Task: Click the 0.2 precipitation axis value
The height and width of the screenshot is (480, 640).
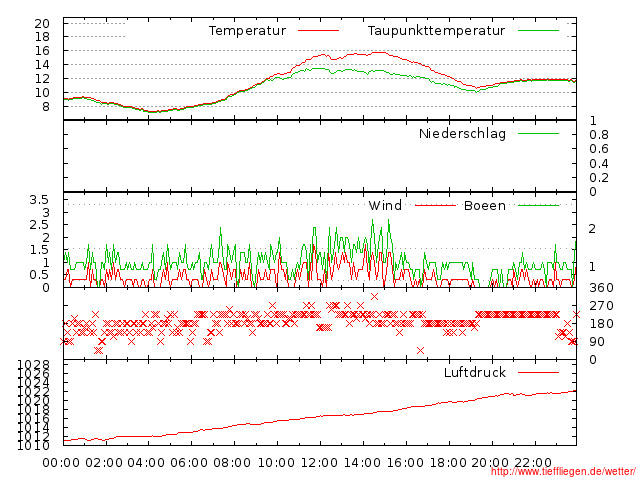Action: [x=599, y=178]
